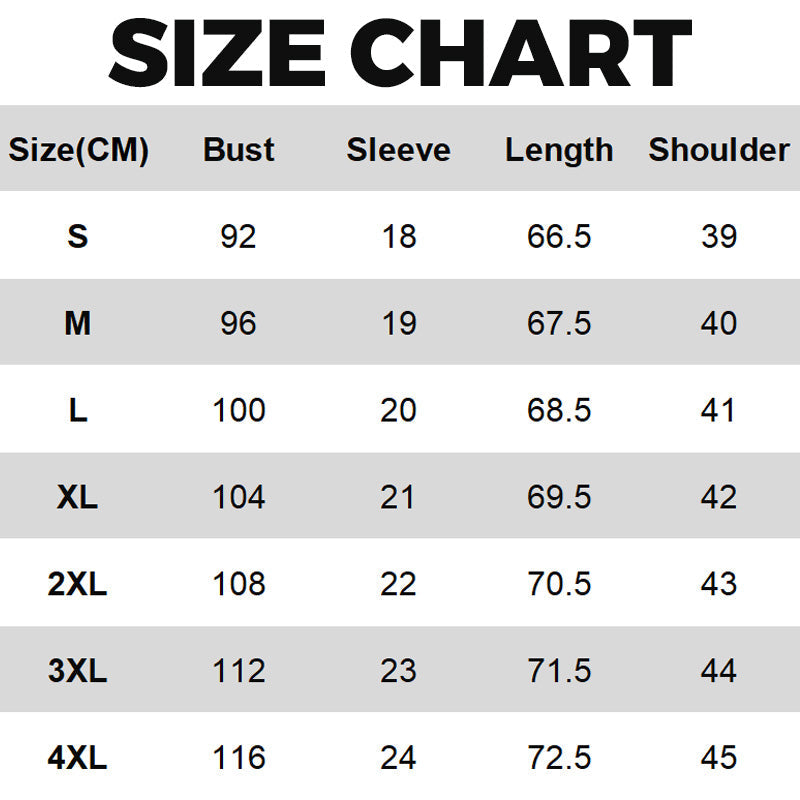The height and width of the screenshot is (800, 800).
Task: Click the shoulder value 44
Action: pyautogui.click(x=719, y=670)
